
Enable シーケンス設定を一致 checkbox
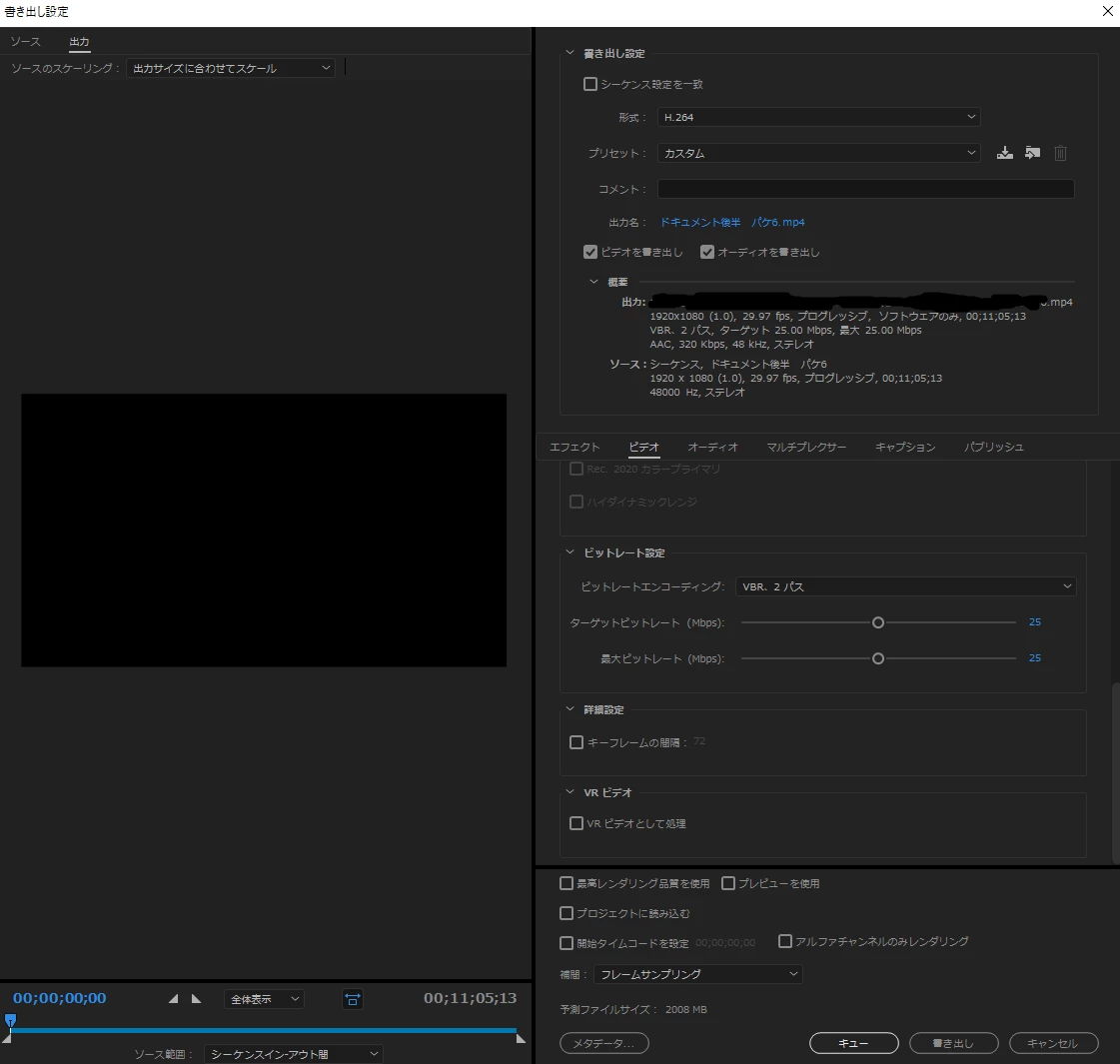click(590, 84)
